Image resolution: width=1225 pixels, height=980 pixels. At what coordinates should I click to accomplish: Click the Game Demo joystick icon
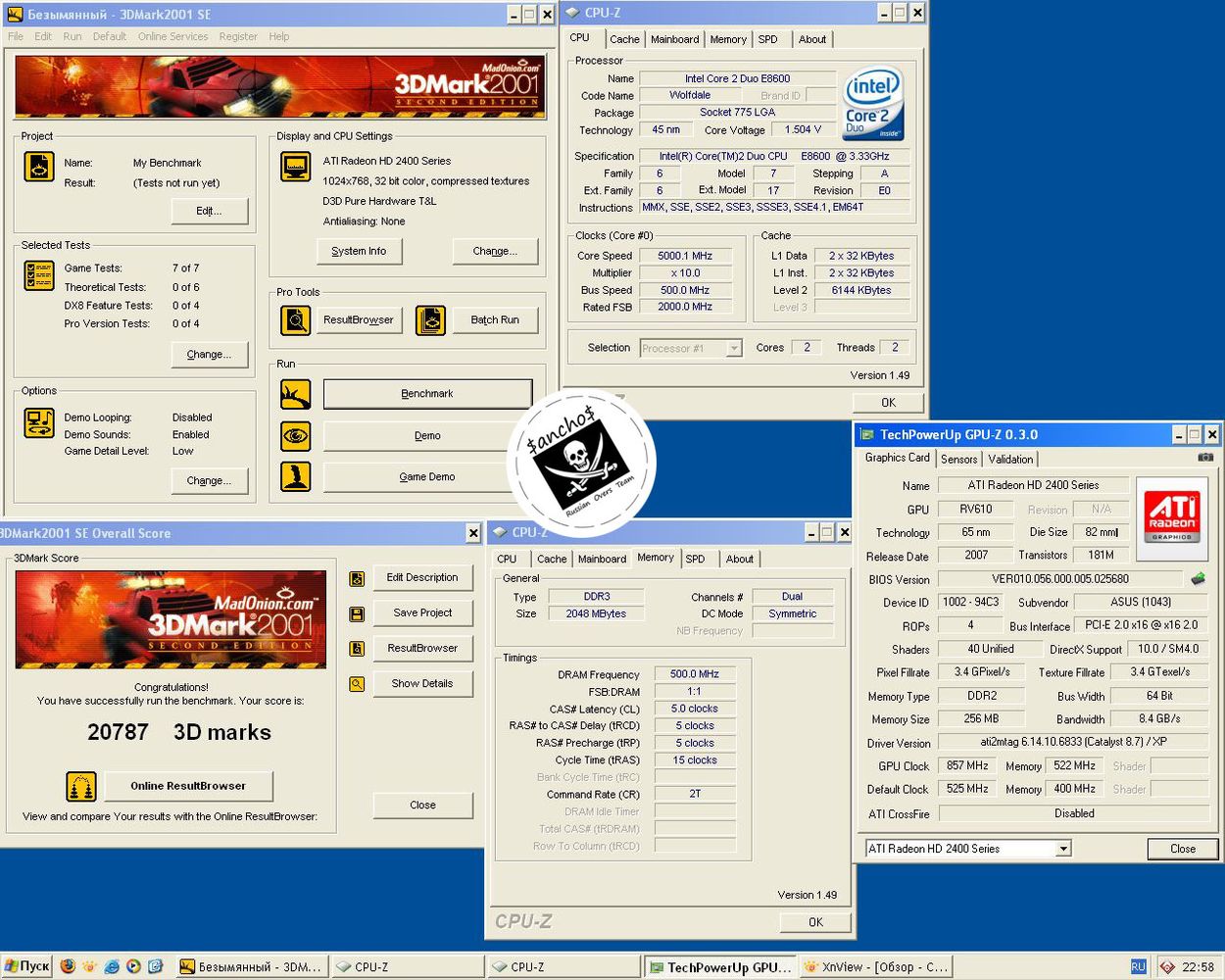pyautogui.click(x=295, y=476)
